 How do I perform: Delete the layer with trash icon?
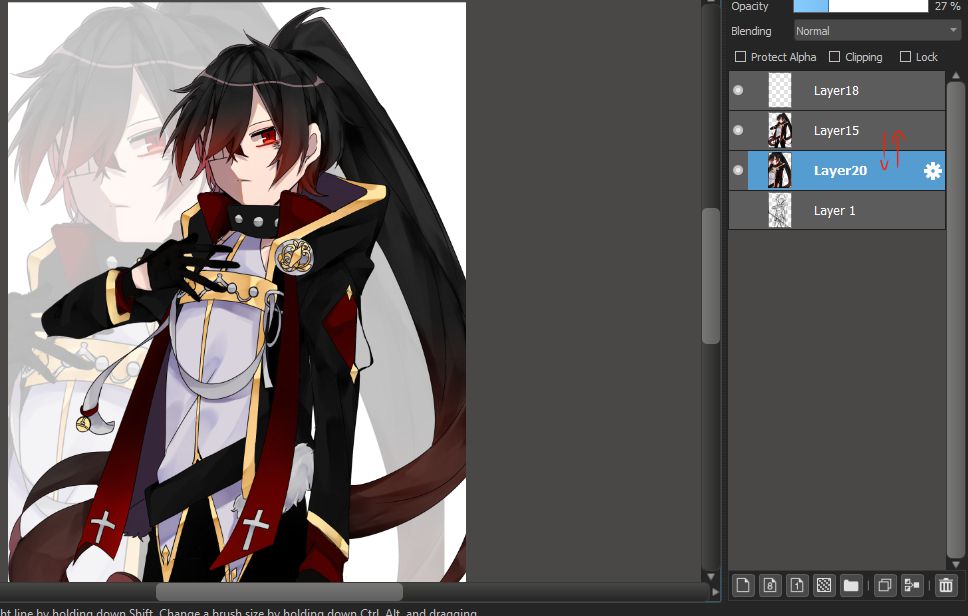[x=944, y=585]
